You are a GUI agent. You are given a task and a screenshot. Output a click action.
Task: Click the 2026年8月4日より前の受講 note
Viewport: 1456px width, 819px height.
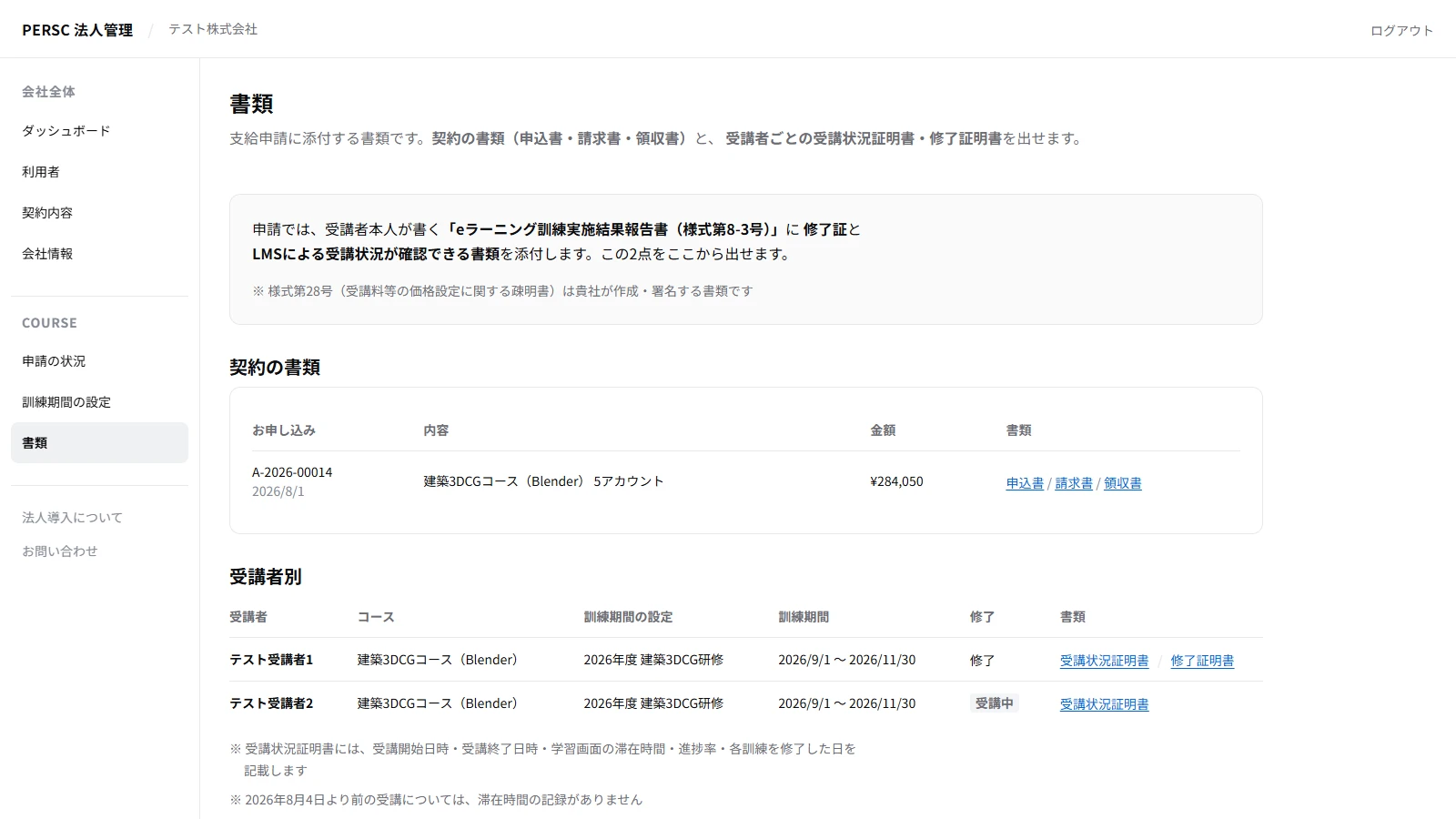[x=436, y=800]
